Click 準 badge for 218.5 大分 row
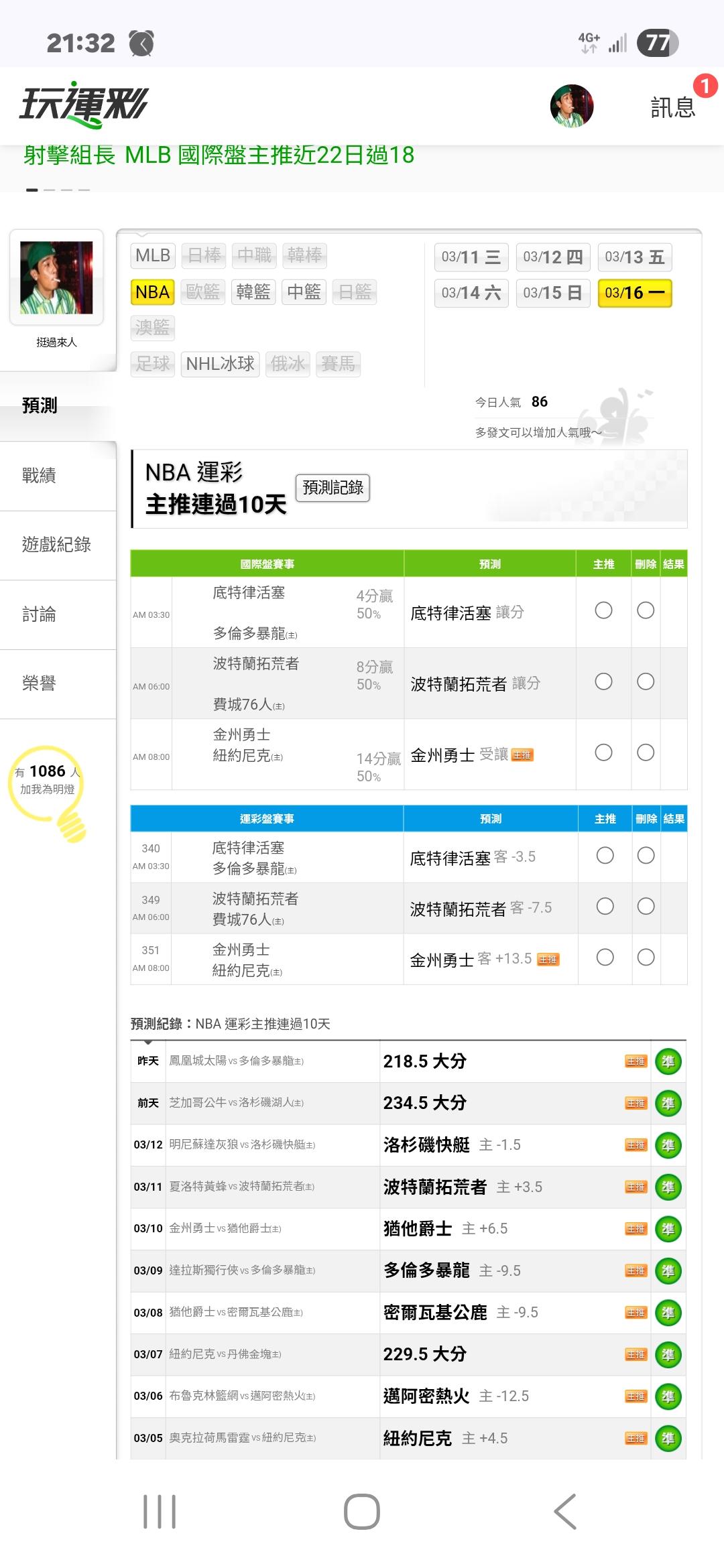The height and width of the screenshot is (1568, 724). click(x=668, y=1061)
